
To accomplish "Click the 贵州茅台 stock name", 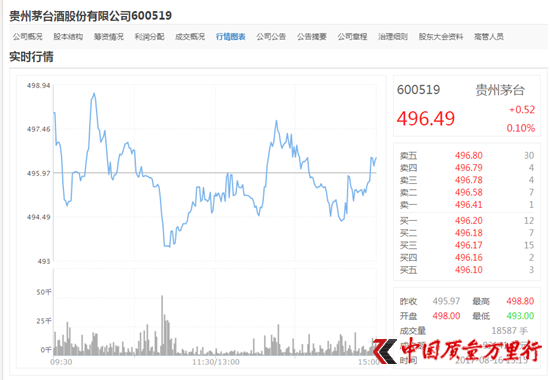I will 500,90.
